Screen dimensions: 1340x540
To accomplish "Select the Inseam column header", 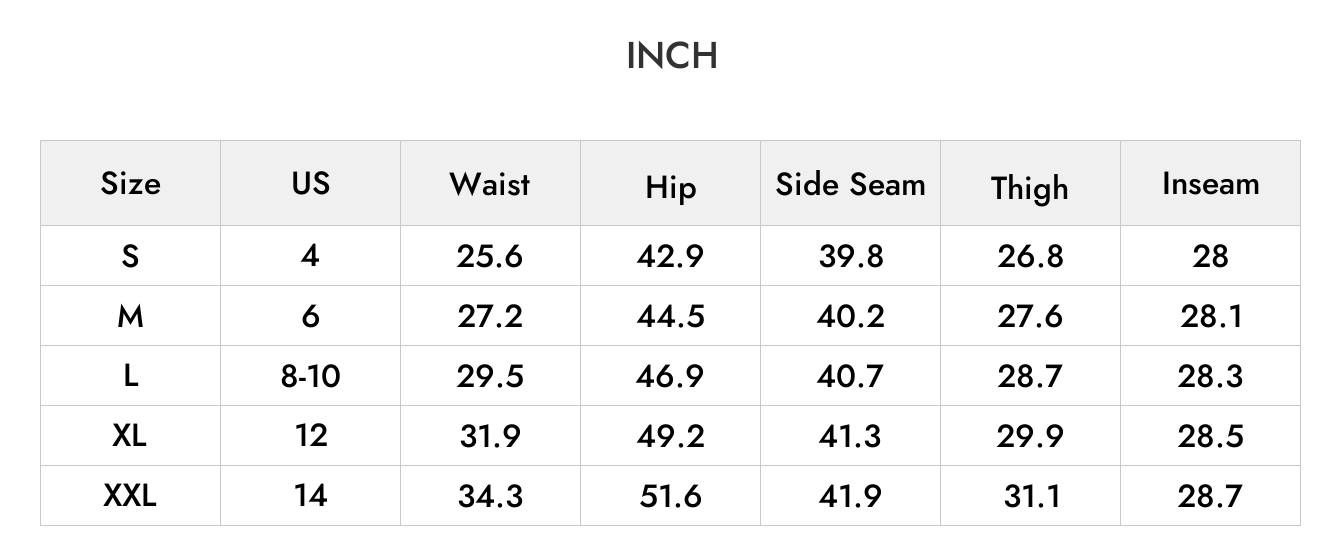I will [x=1210, y=184].
